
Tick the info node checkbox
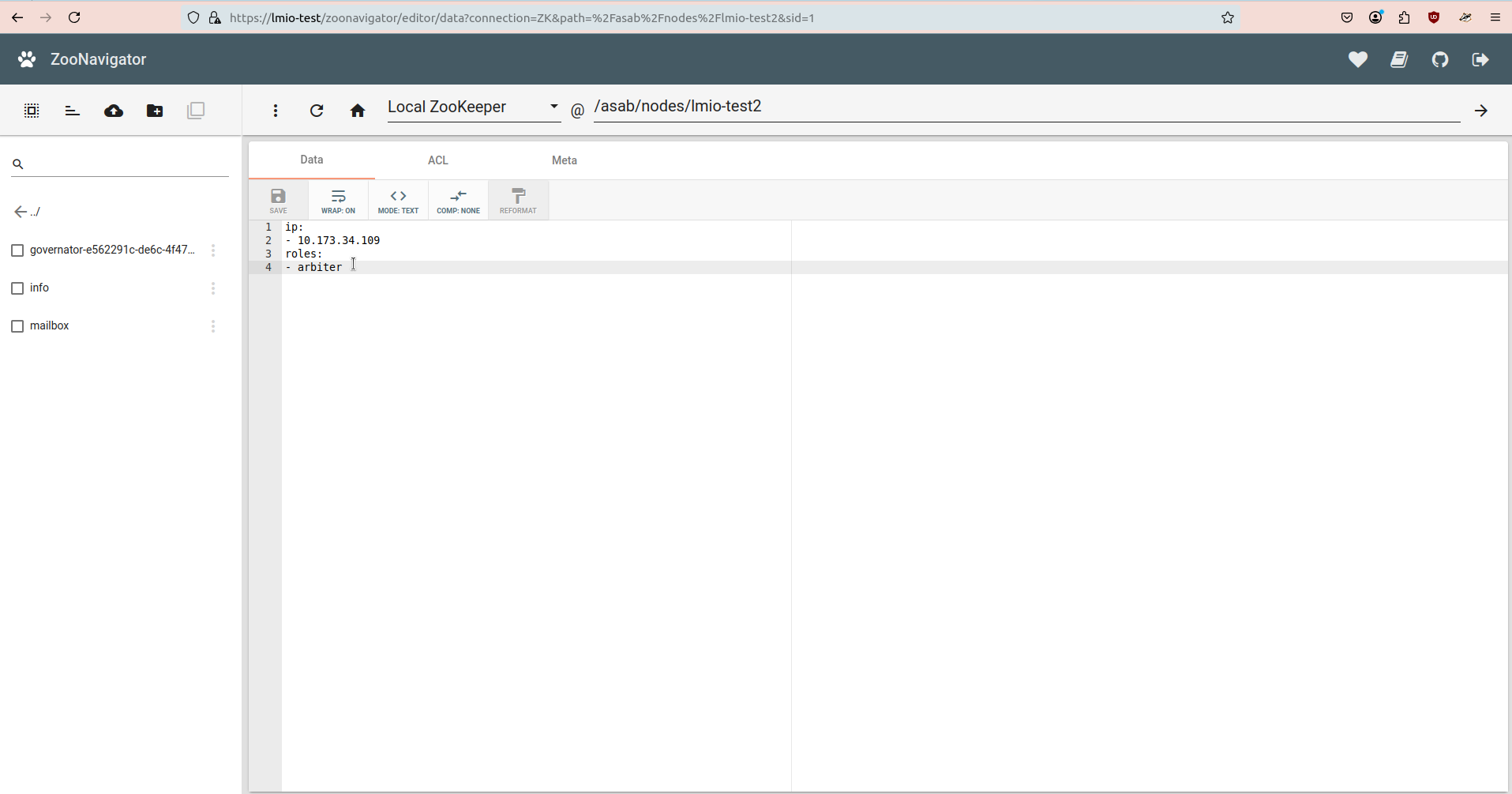(17, 288)
